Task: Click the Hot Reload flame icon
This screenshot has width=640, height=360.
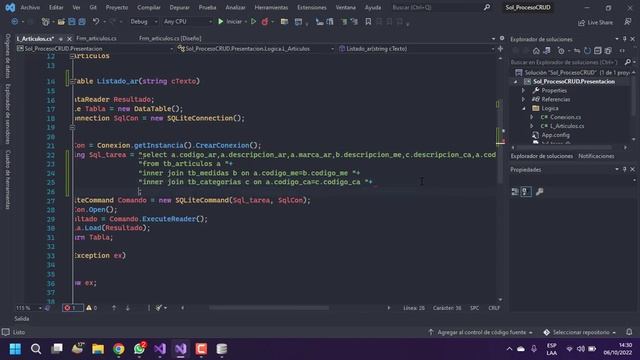Action: [x=264, y=22]
